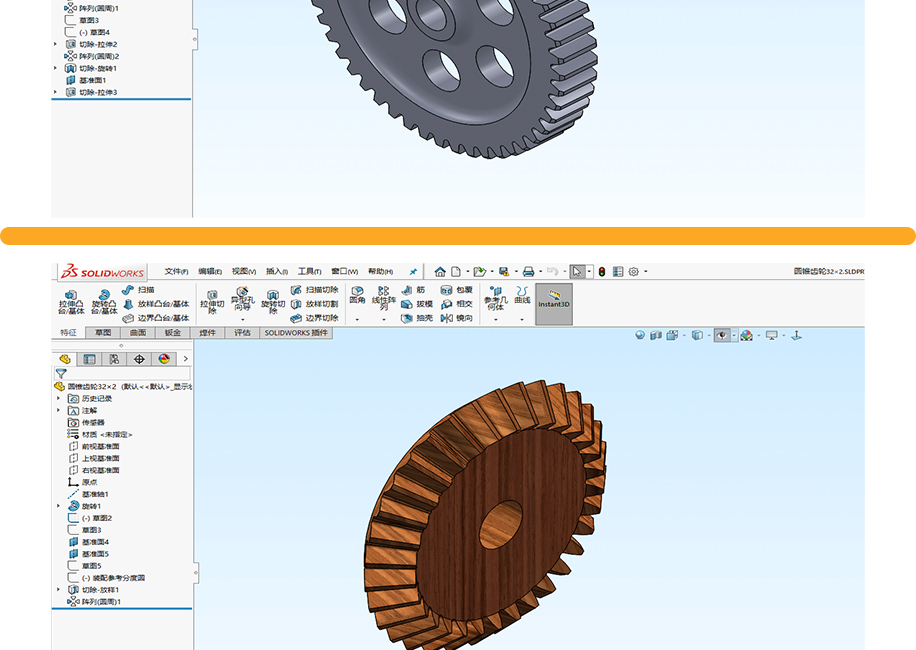This screenshot has height=650, width=916.
Task: Save the document with the disk icon
Action: click(504, 272)
